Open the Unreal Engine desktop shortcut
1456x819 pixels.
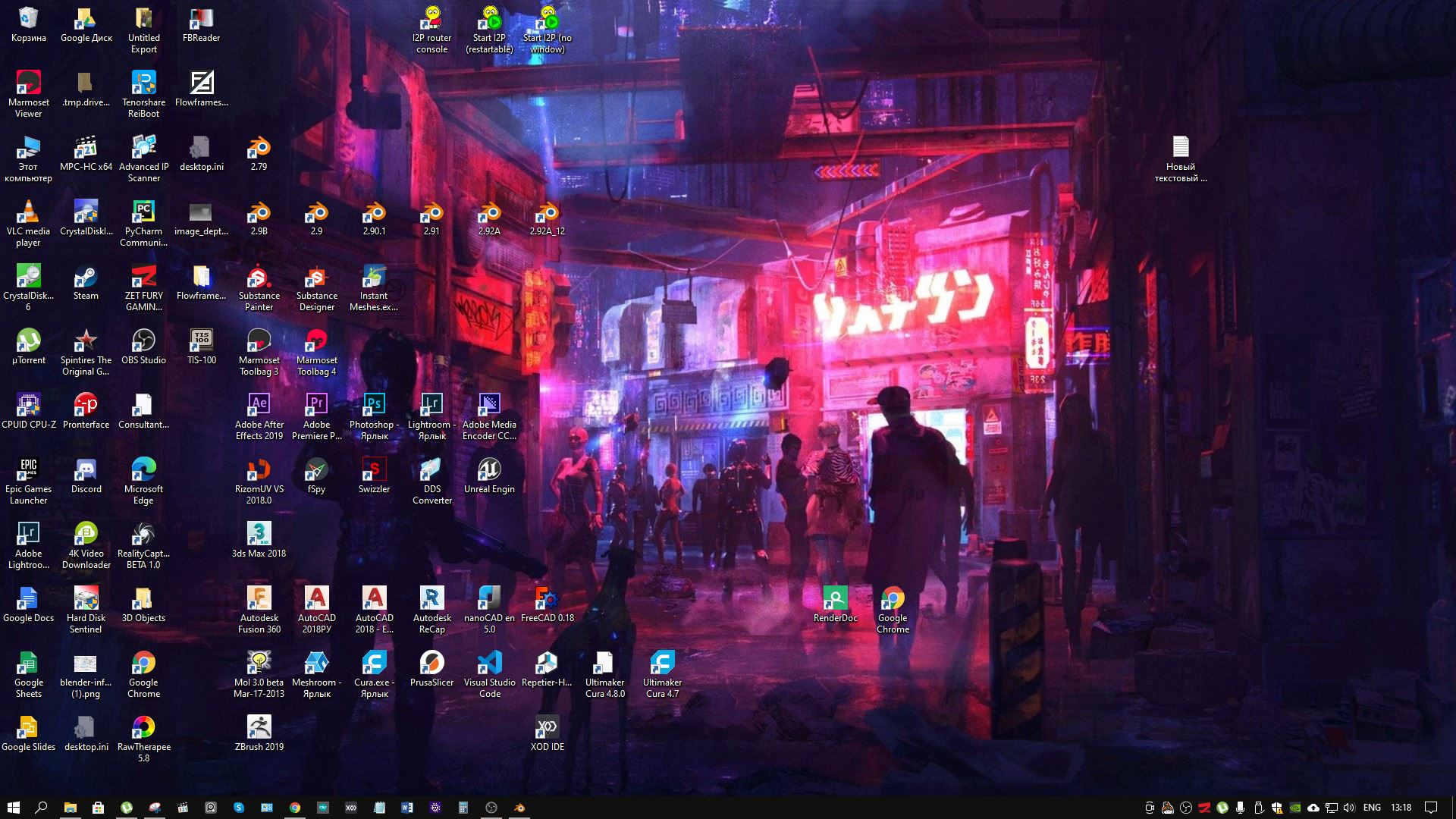click(489, 475)
